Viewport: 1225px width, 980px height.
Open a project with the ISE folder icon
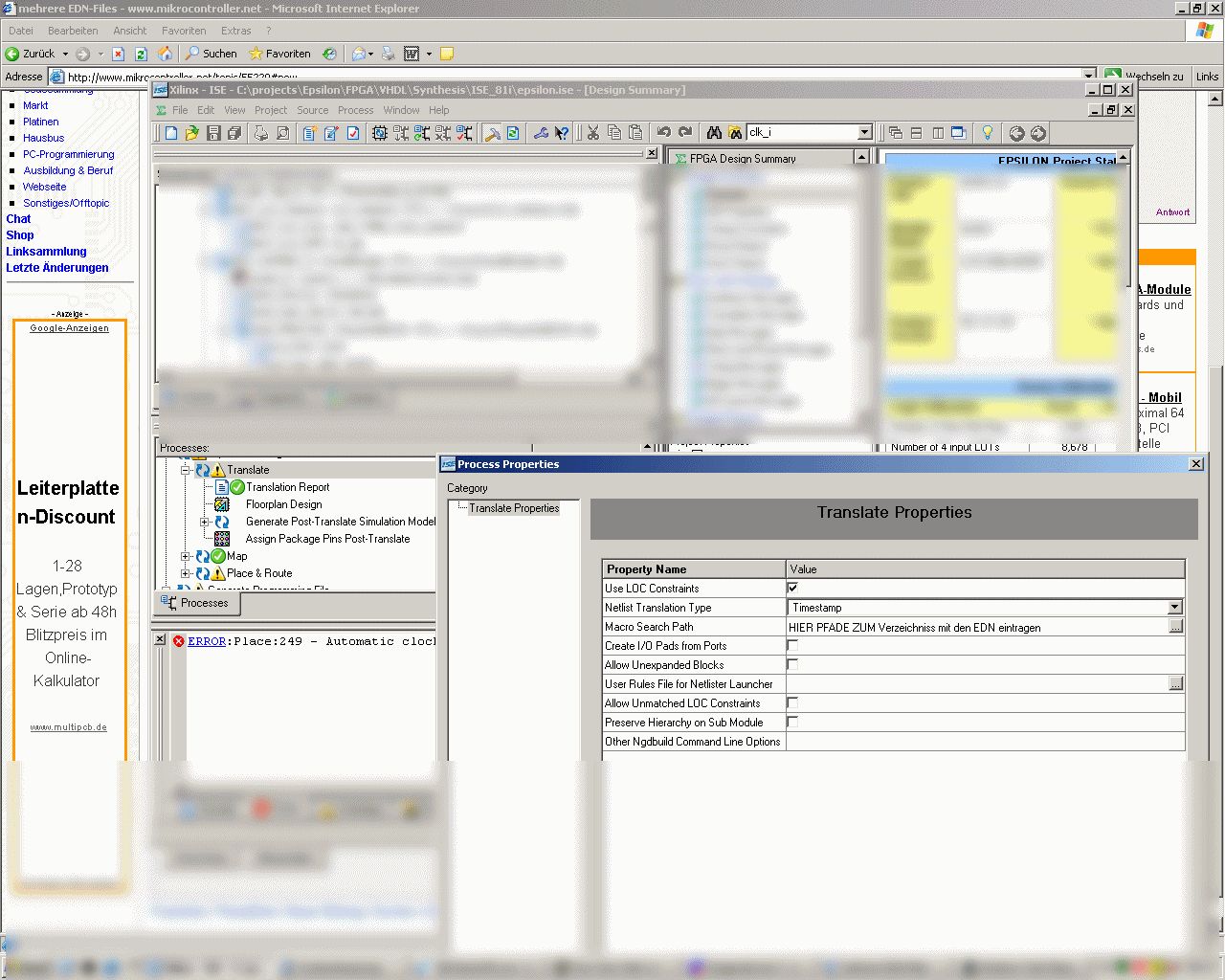click(192, 133)
